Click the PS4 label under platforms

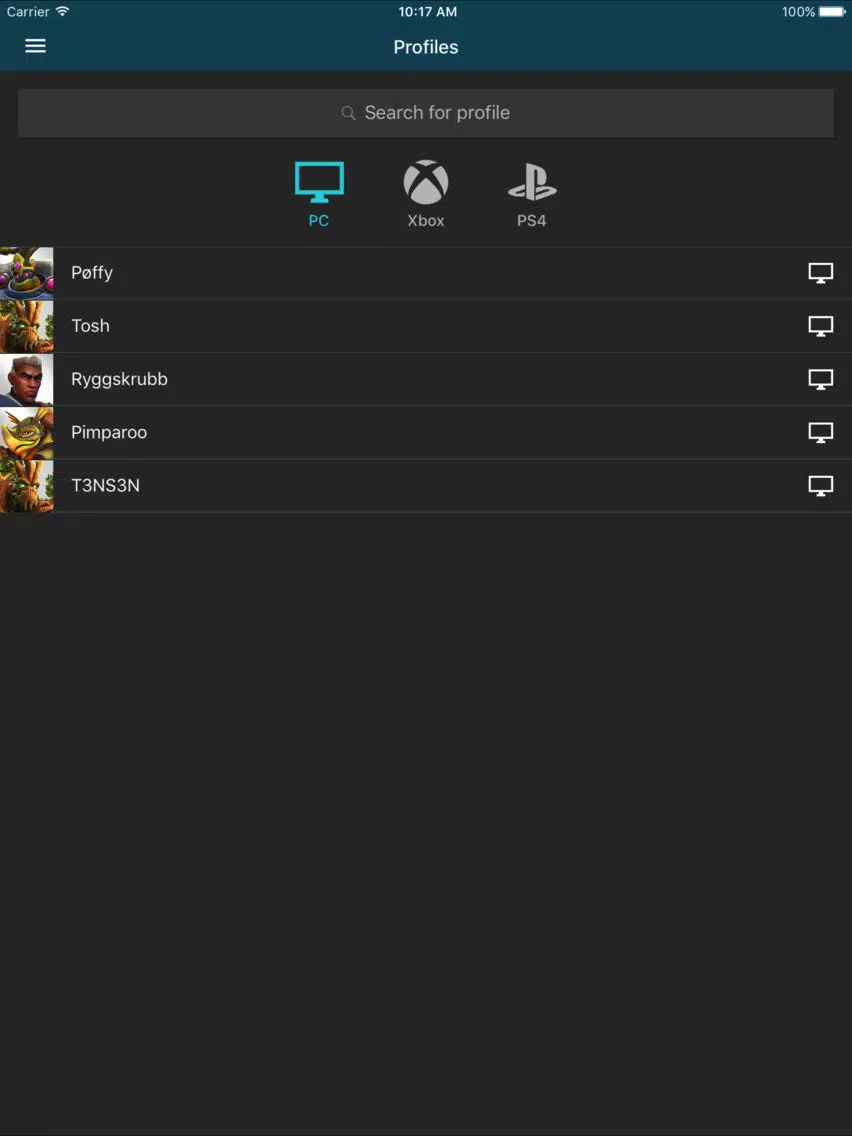coord(532,221)
